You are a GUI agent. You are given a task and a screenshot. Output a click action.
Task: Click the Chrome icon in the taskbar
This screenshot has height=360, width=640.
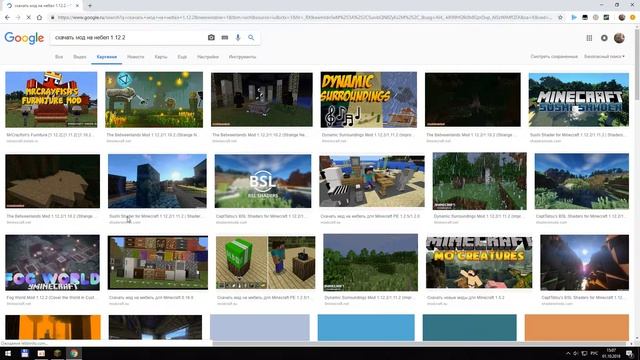[73, 353]
